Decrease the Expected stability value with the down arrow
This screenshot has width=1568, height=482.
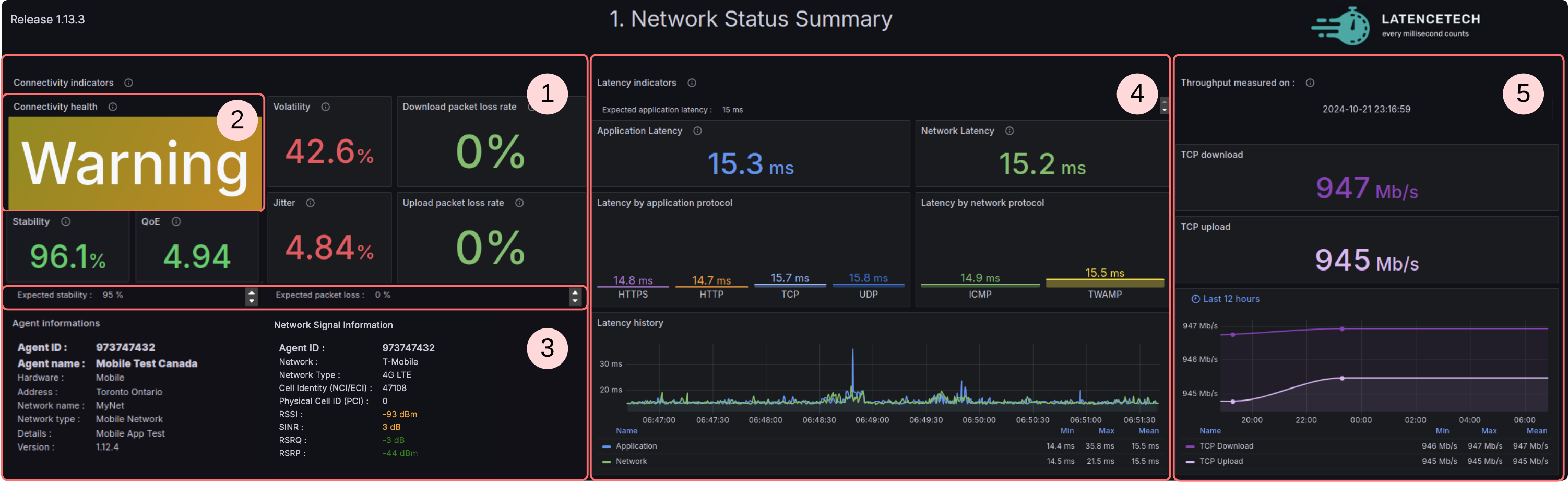(252, 301)
